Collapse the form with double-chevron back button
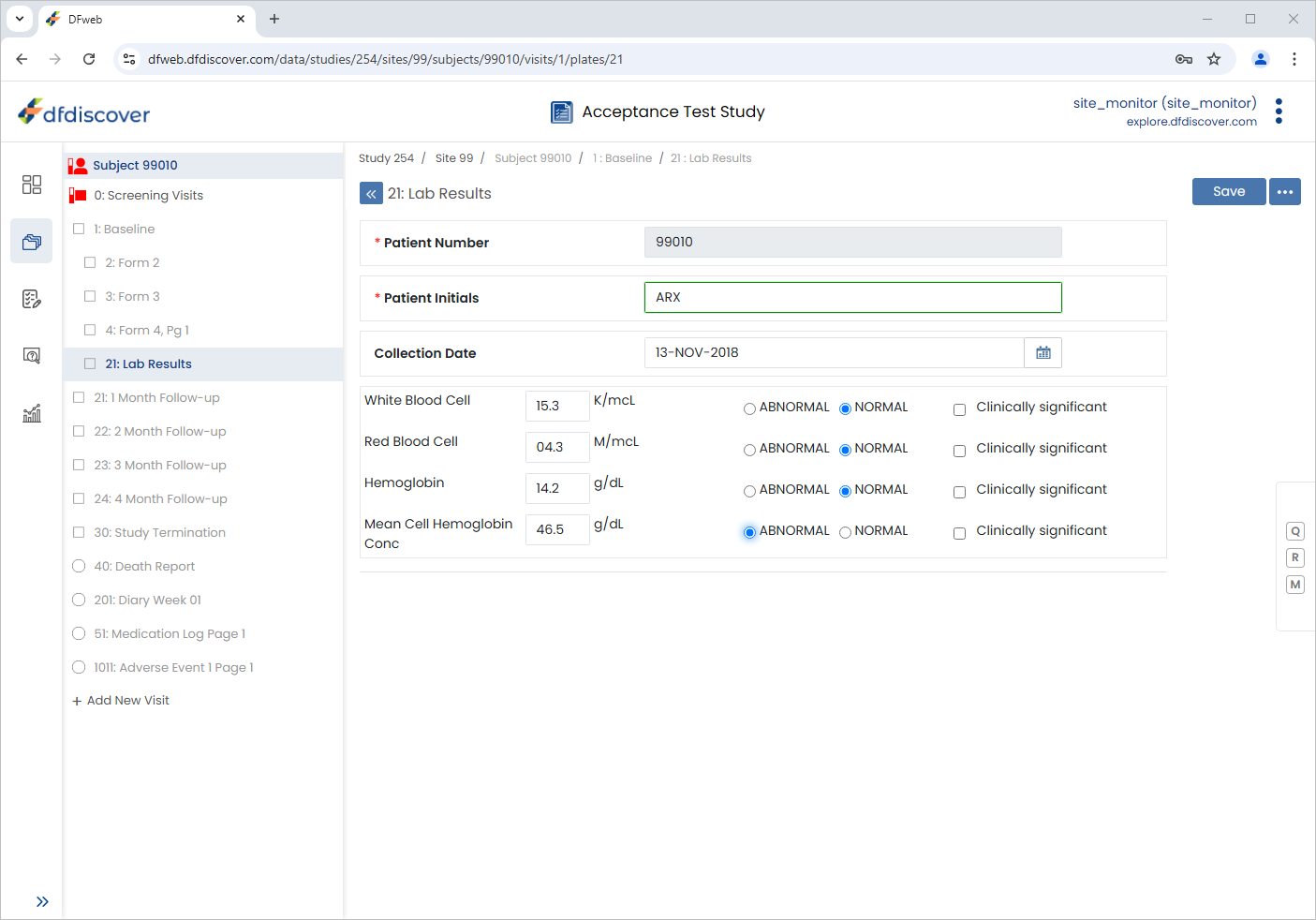The image size is (1316, 920). click(x=371, y=194)
